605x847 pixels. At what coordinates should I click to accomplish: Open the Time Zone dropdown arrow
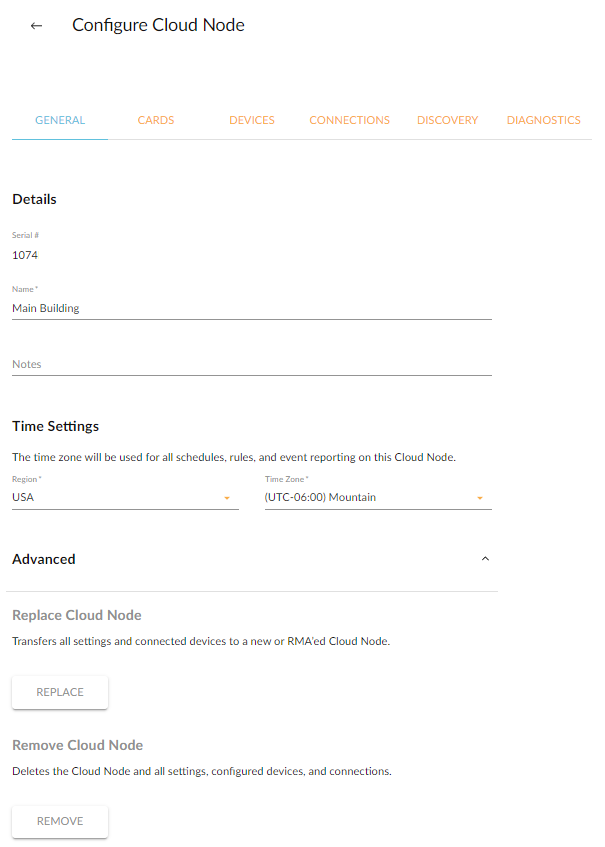[x=479, y=497]
